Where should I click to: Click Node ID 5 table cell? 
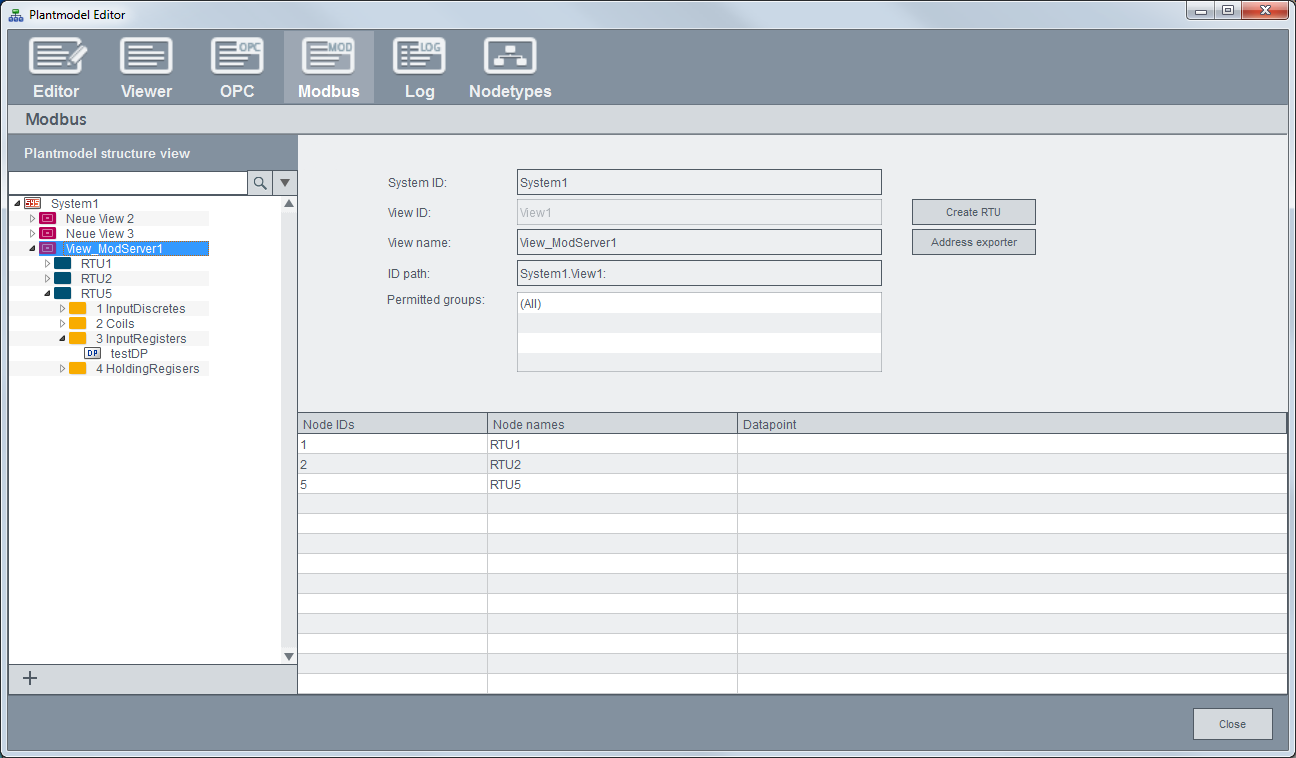click(393, 484)
